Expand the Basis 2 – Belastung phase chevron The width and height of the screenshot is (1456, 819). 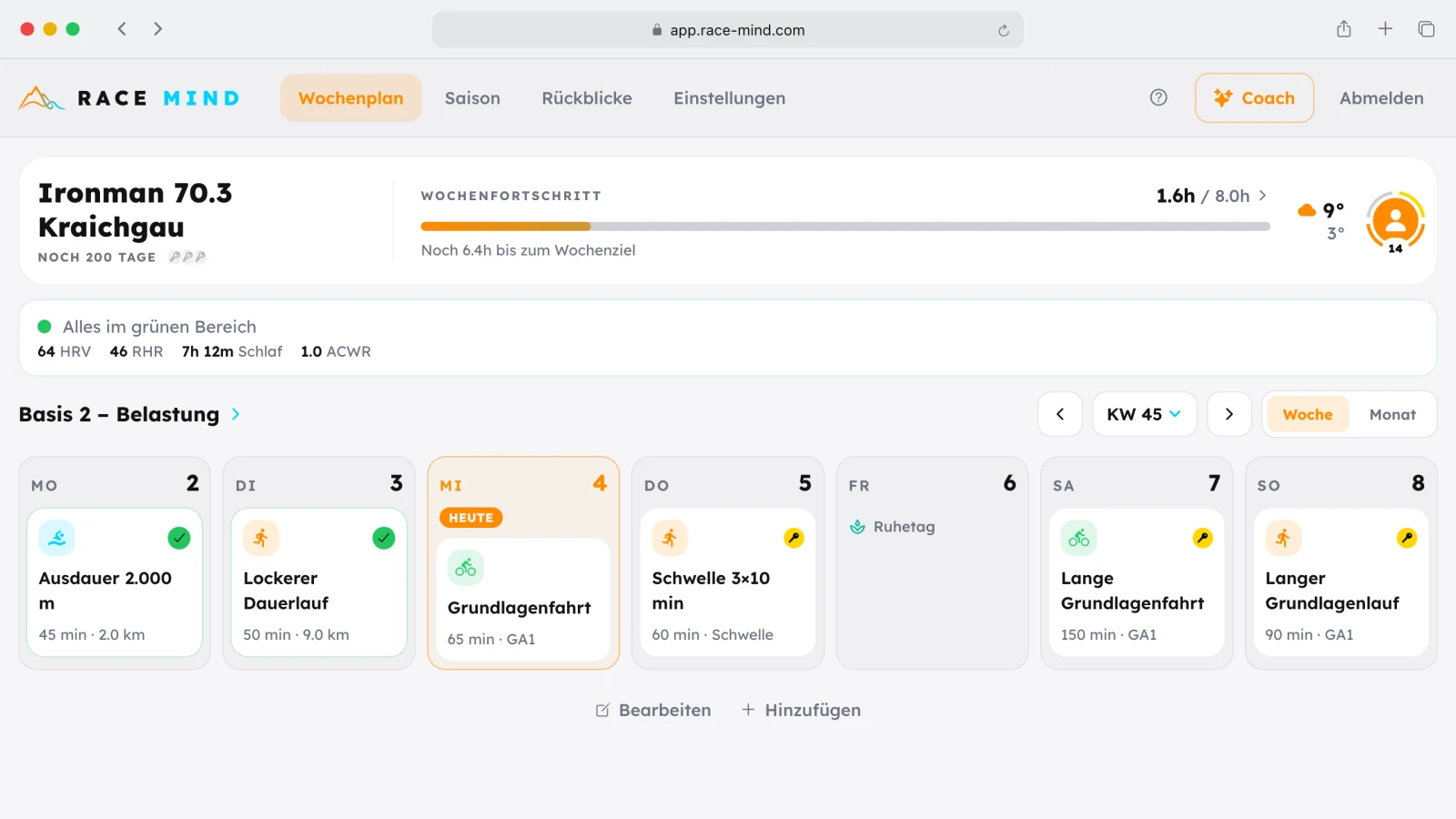pyautogui.click(x=236, y=414)
